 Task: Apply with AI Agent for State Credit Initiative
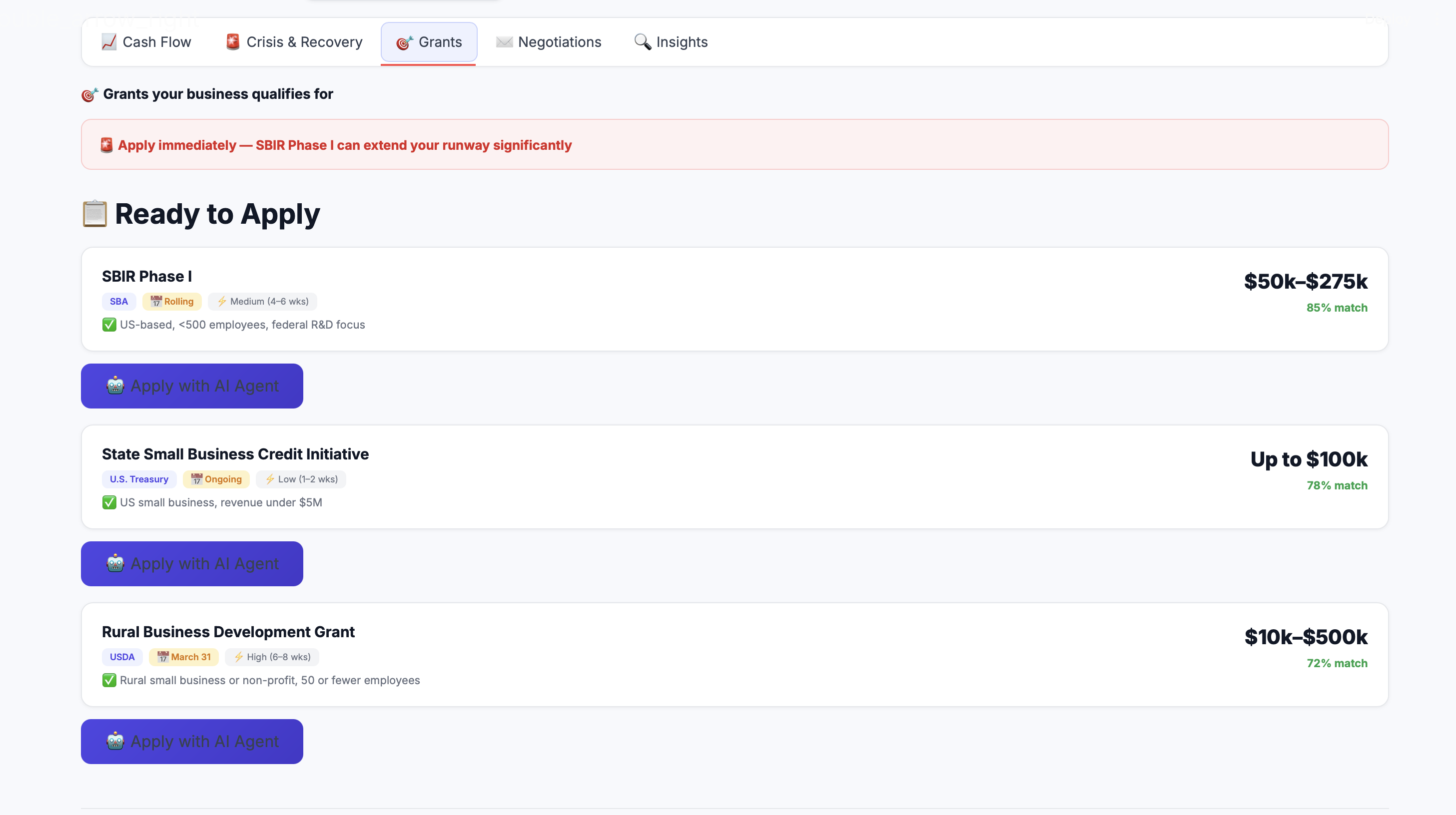pyautogui.click(x=192, y=564)
